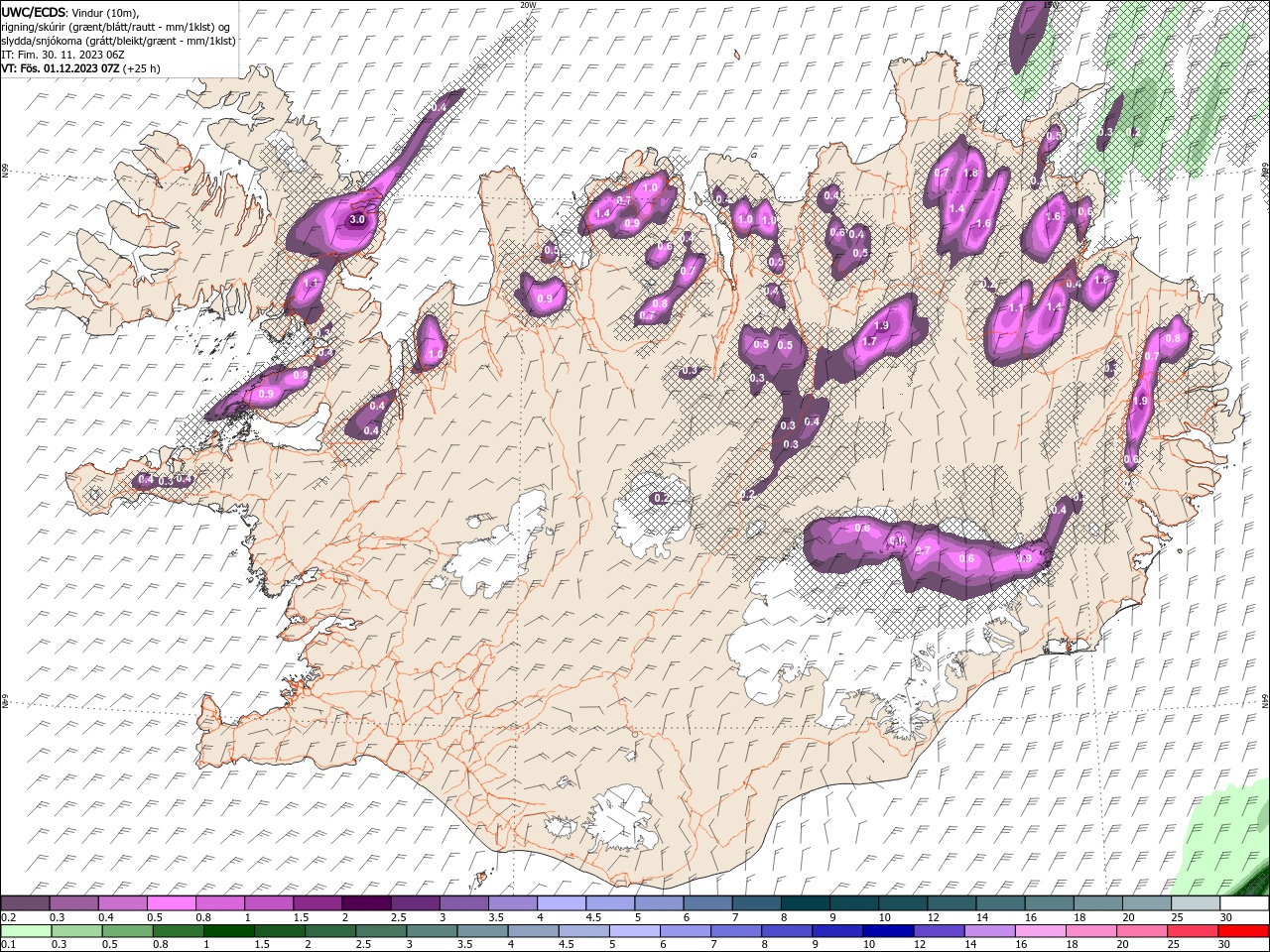The width and height of the screenshot is (1270, 952).
Task: Click the 16 label in bottom legend row
Action: (x=1021, y=944)
